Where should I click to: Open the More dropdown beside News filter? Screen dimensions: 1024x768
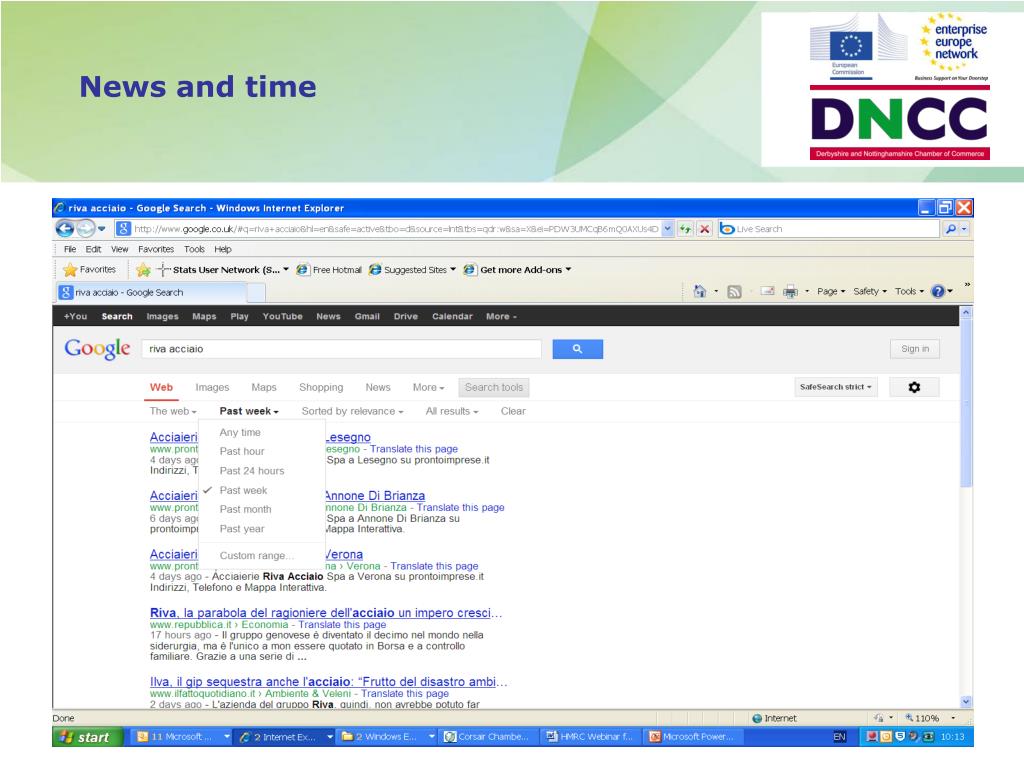pyautogui.click(x=428, y=387)
